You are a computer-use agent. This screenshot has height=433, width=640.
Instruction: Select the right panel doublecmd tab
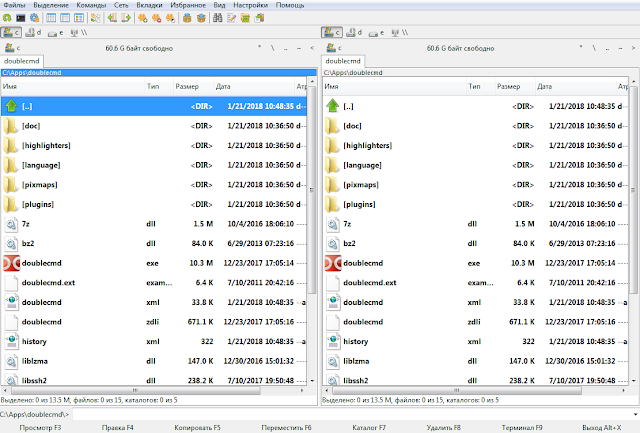coord(343,61)
